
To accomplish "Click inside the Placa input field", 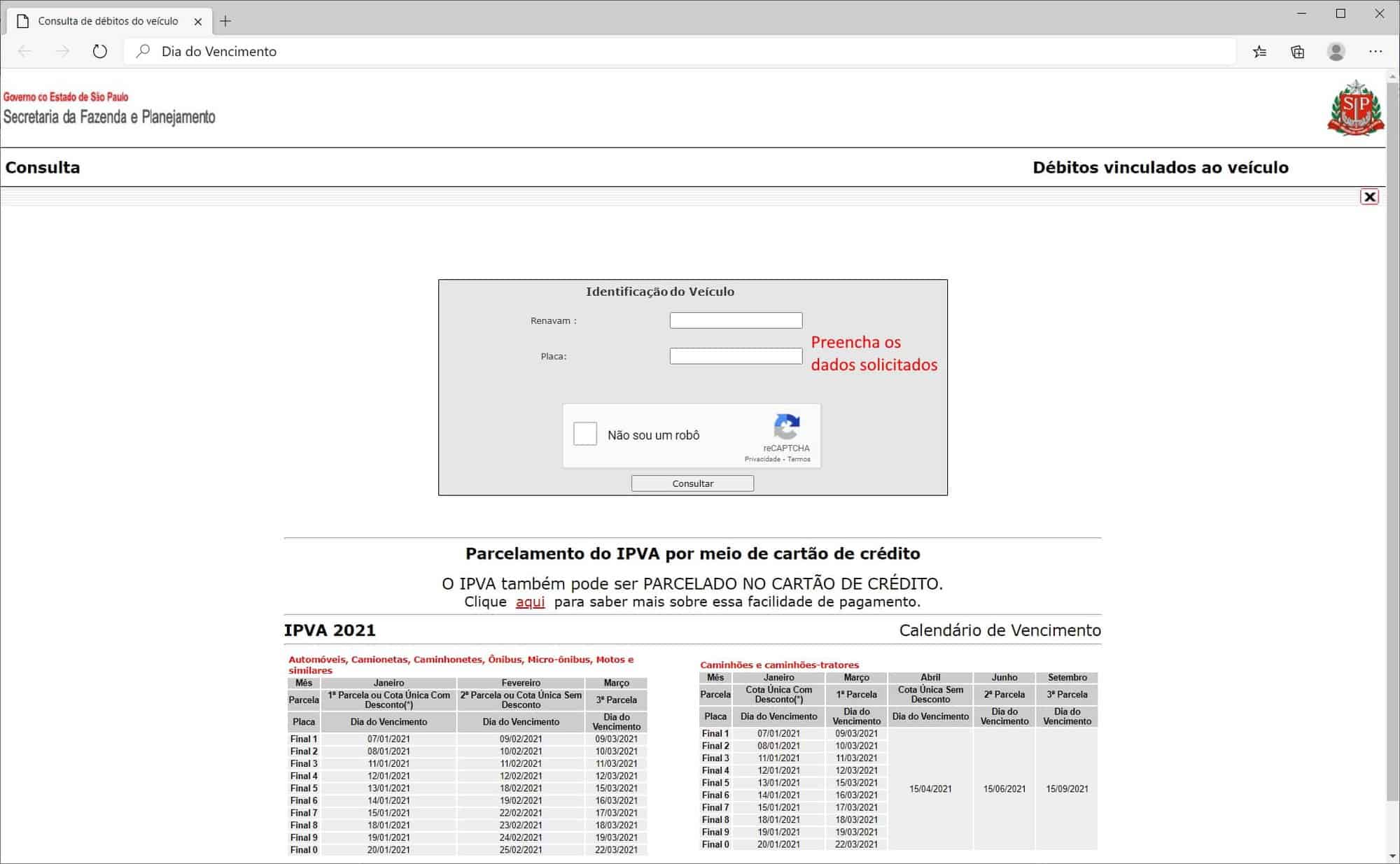I will (x=736, y=356).
